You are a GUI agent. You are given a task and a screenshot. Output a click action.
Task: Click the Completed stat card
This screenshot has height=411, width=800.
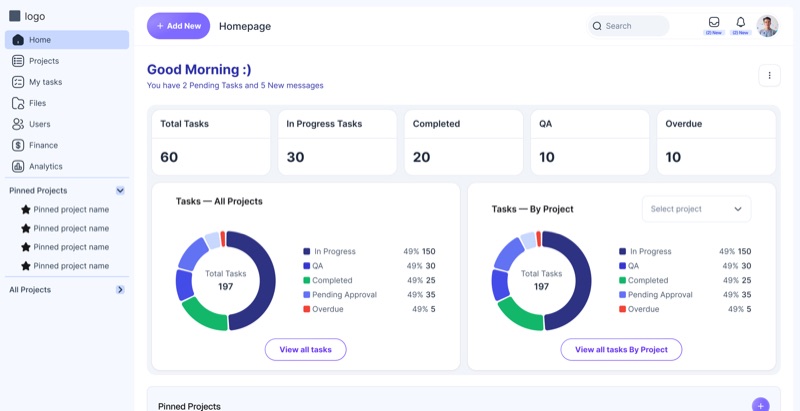click(464, 142)
